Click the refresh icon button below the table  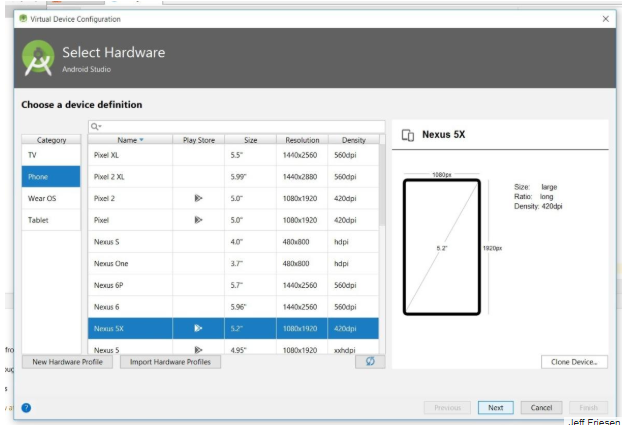tap(370, 362)
